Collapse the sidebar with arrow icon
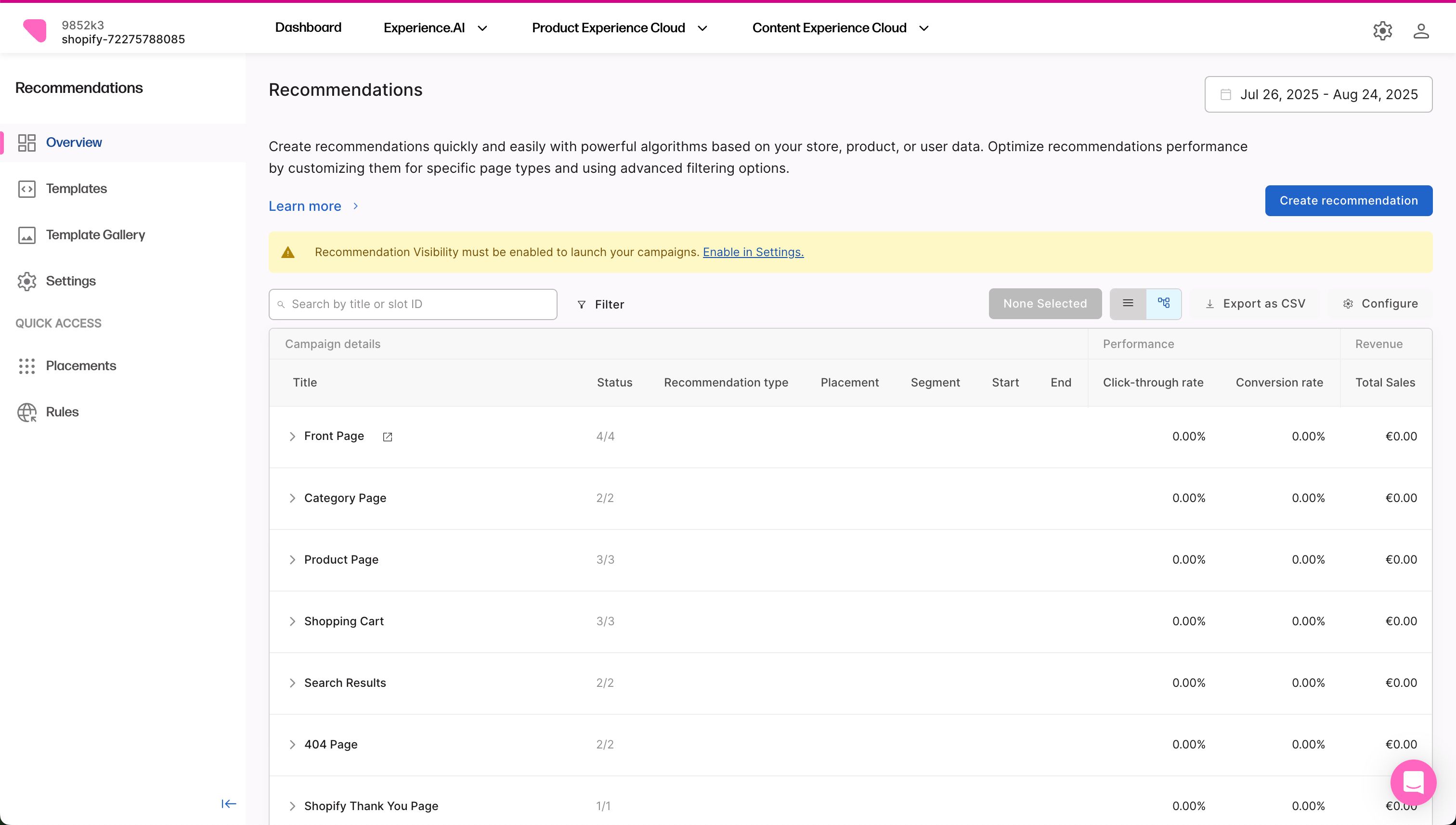Screen dimensions: 1456x825 [x=228, y=803]
